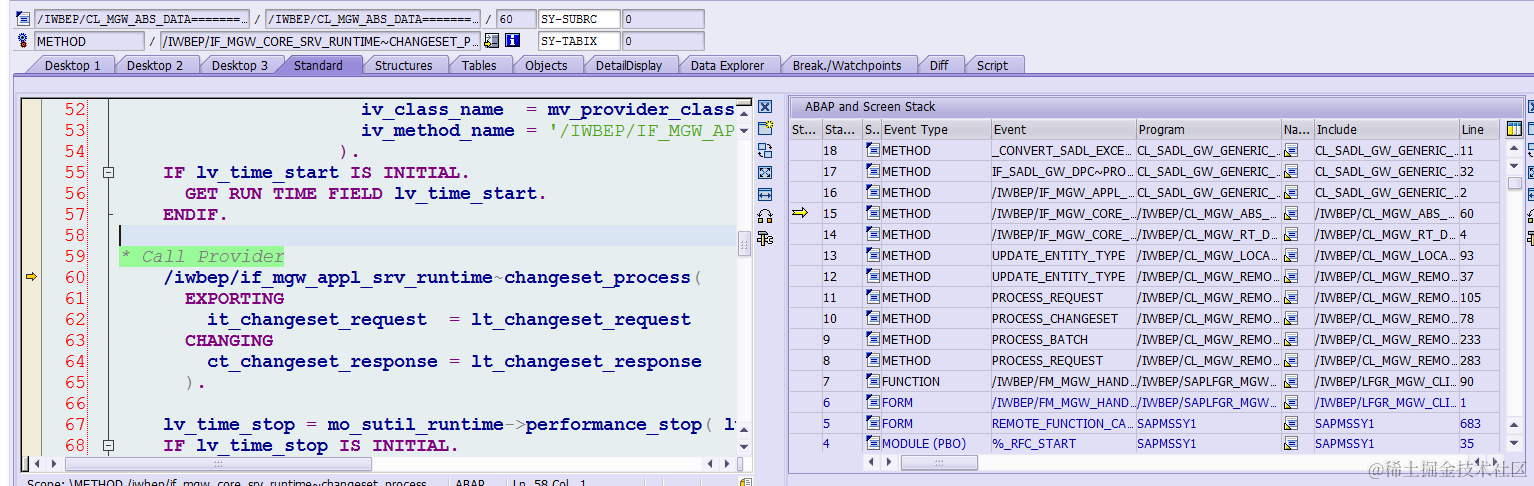The height and width of the screenshot is (486, 1534).
Task: Click the navigation icon in row with line 93
Action: pyautogui.click(x=1291, y=255)
